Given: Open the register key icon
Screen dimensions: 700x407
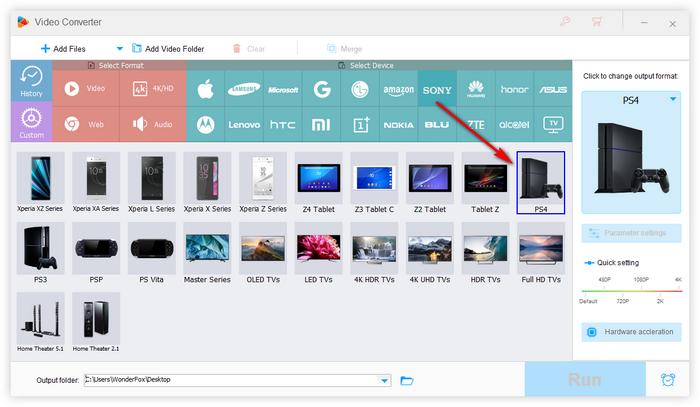Looking at the screenshot, I should click(x=565, y=21).
